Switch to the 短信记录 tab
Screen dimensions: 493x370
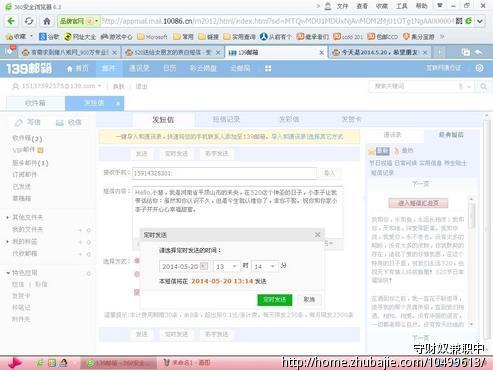tap(226, 119)
